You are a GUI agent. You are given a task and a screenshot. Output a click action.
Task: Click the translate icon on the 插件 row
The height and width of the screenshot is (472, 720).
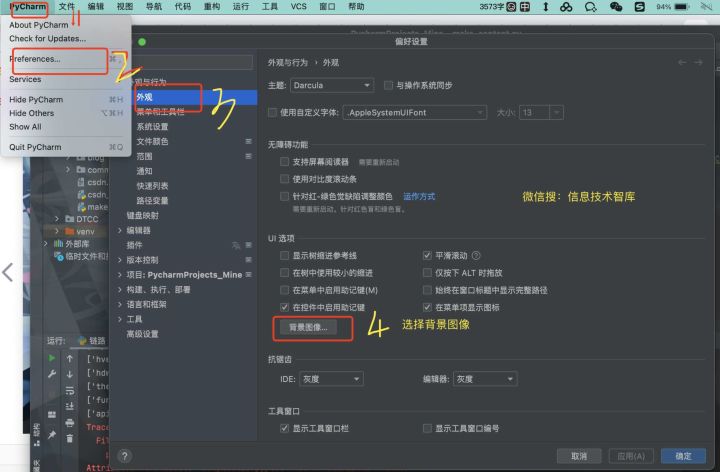(x=236, y=246)
